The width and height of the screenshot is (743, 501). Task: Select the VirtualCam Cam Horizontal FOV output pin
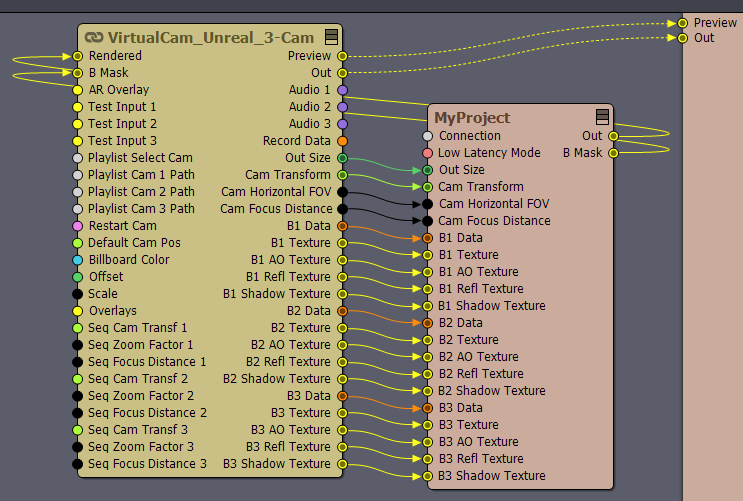click(342, 192)
